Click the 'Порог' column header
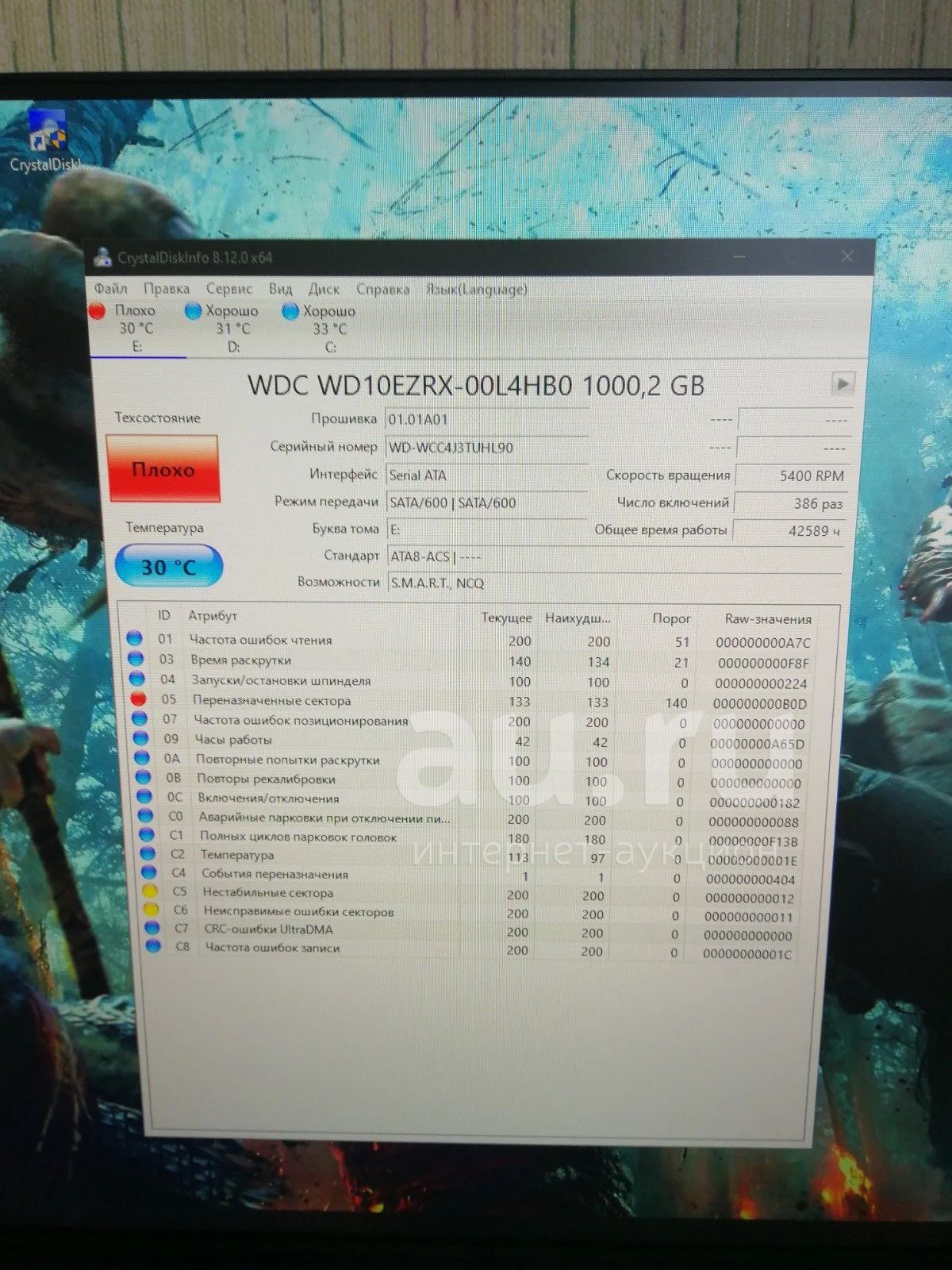Image resolution: width=952 pixels, height=1270 pixels. (671, 618)
